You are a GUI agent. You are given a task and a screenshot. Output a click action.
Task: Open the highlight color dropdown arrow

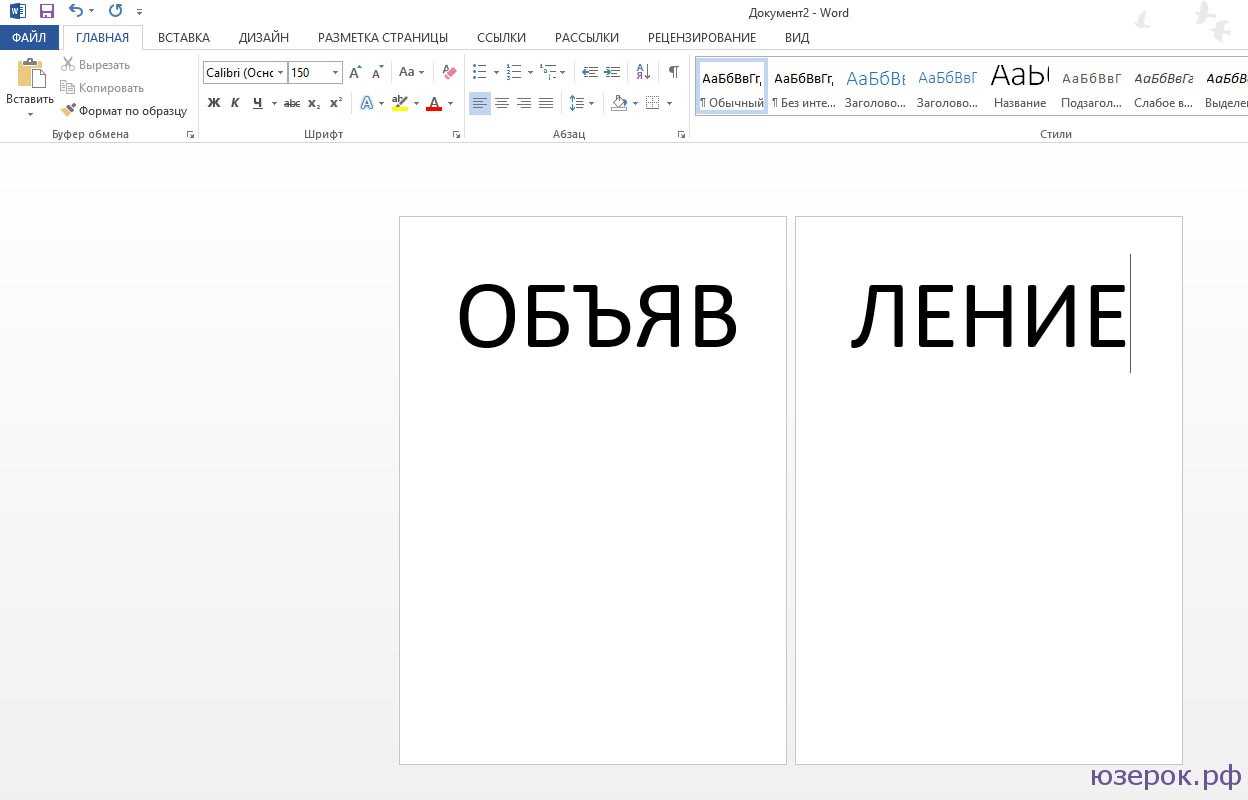(416, 103)
